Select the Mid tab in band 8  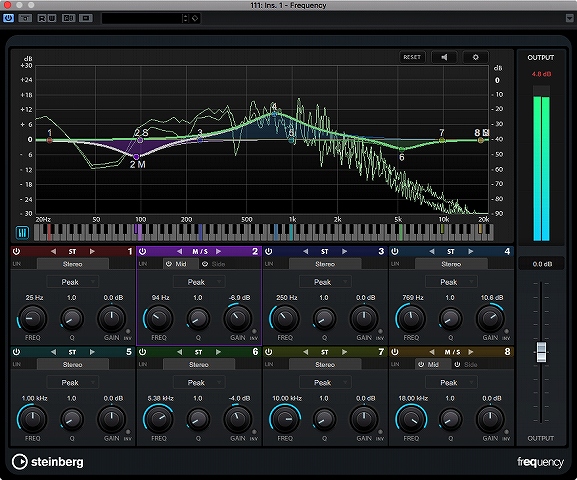click(x=429, y=364)
